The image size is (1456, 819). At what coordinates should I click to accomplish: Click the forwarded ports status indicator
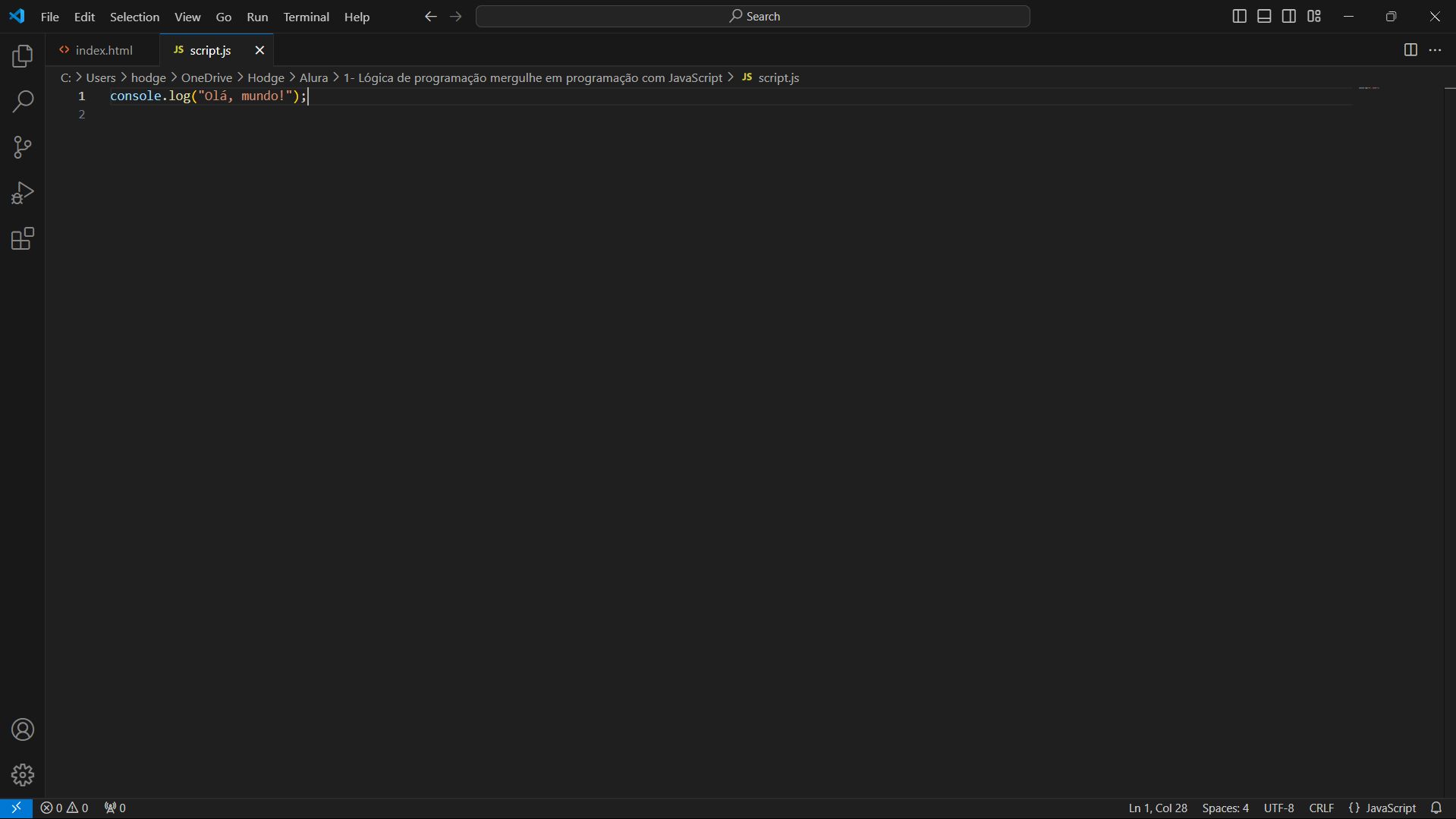coord(115,808)
